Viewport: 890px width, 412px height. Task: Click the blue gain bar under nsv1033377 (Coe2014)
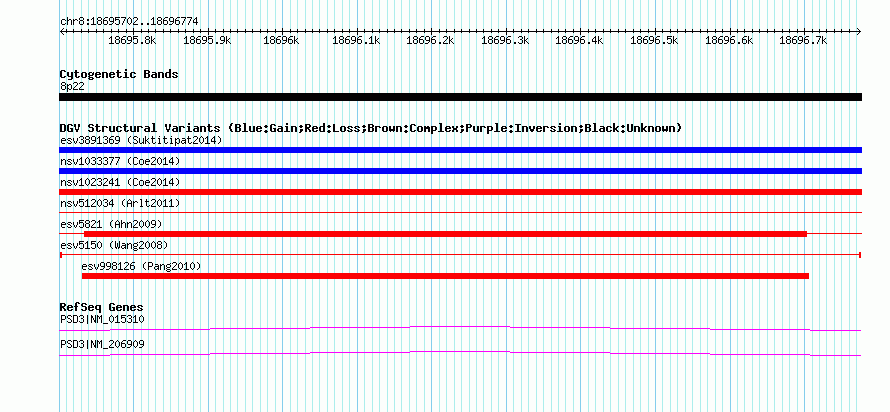(x=460, y=171)
